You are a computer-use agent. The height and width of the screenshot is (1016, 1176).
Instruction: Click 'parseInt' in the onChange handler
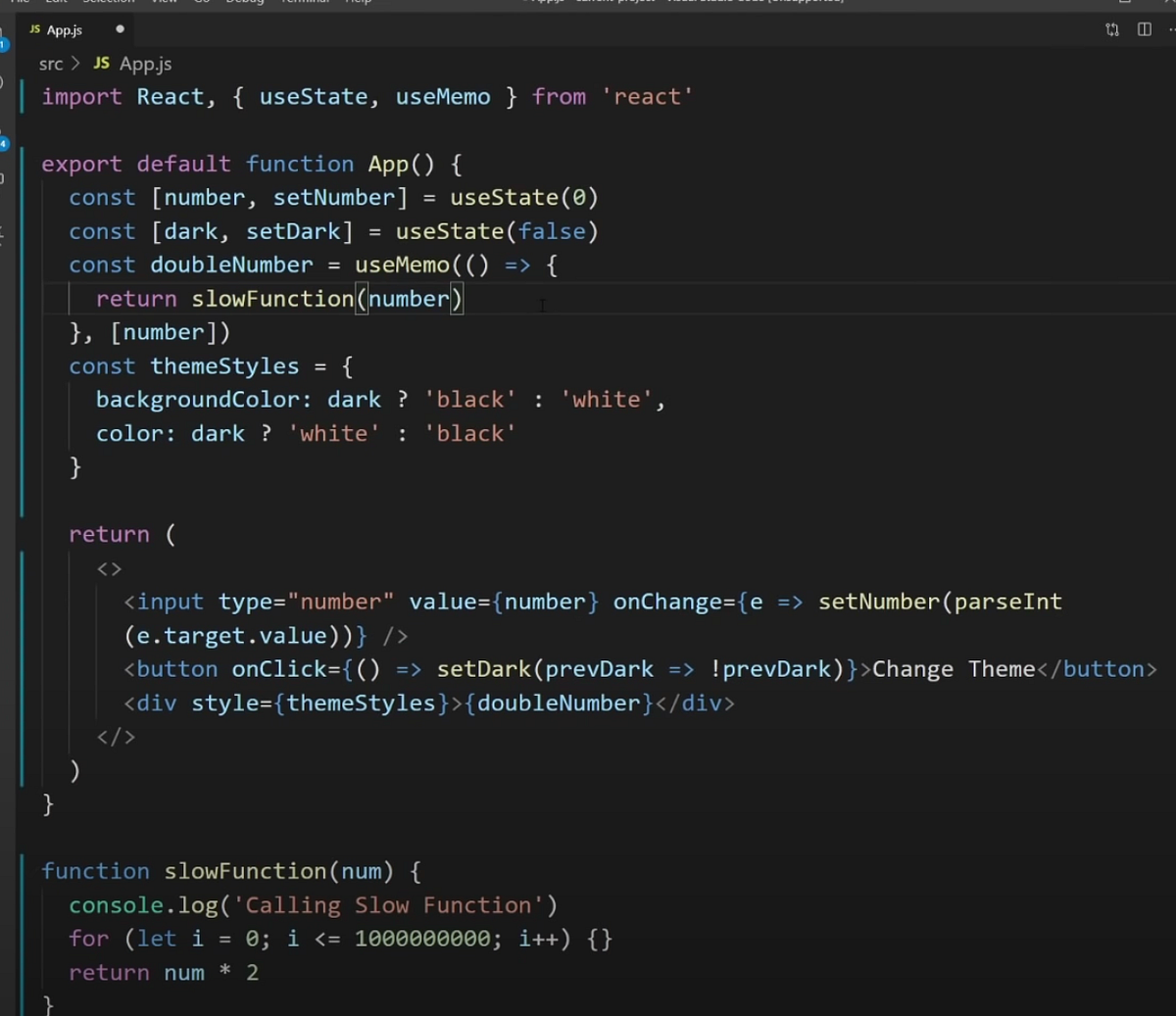[x=1008, y=603]
